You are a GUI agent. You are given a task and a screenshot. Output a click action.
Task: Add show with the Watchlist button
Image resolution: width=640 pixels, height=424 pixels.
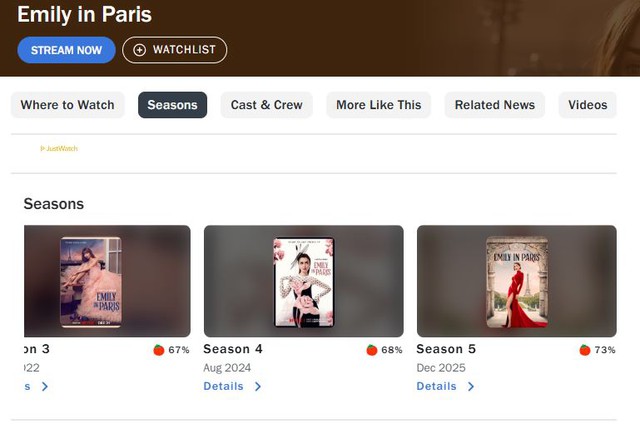175,50
